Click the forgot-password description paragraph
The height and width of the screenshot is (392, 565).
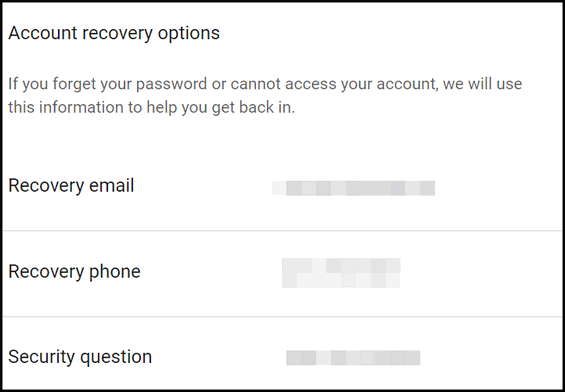pos(265,95)
